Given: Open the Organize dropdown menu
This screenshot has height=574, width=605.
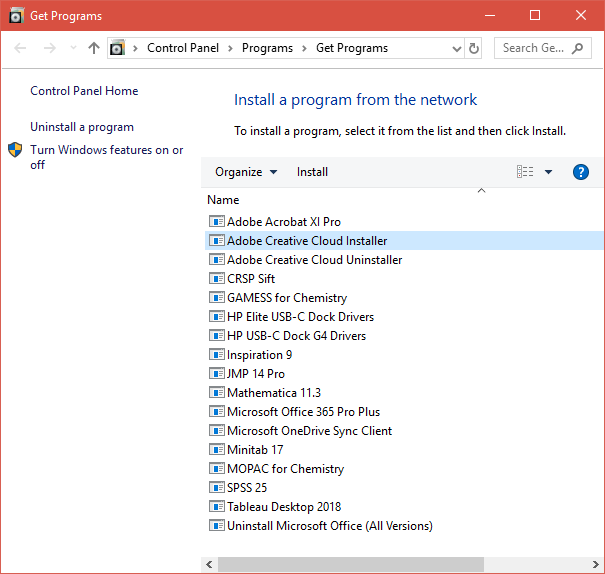Looking at the screenshot, I should [x=246, y=172].
